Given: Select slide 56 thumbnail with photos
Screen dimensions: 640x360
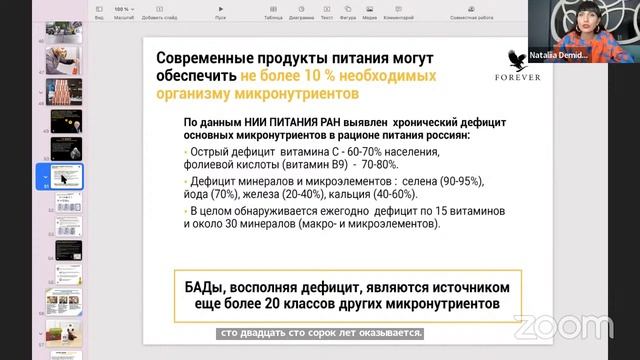Looking at the screenshot, I should click(64, 302).
